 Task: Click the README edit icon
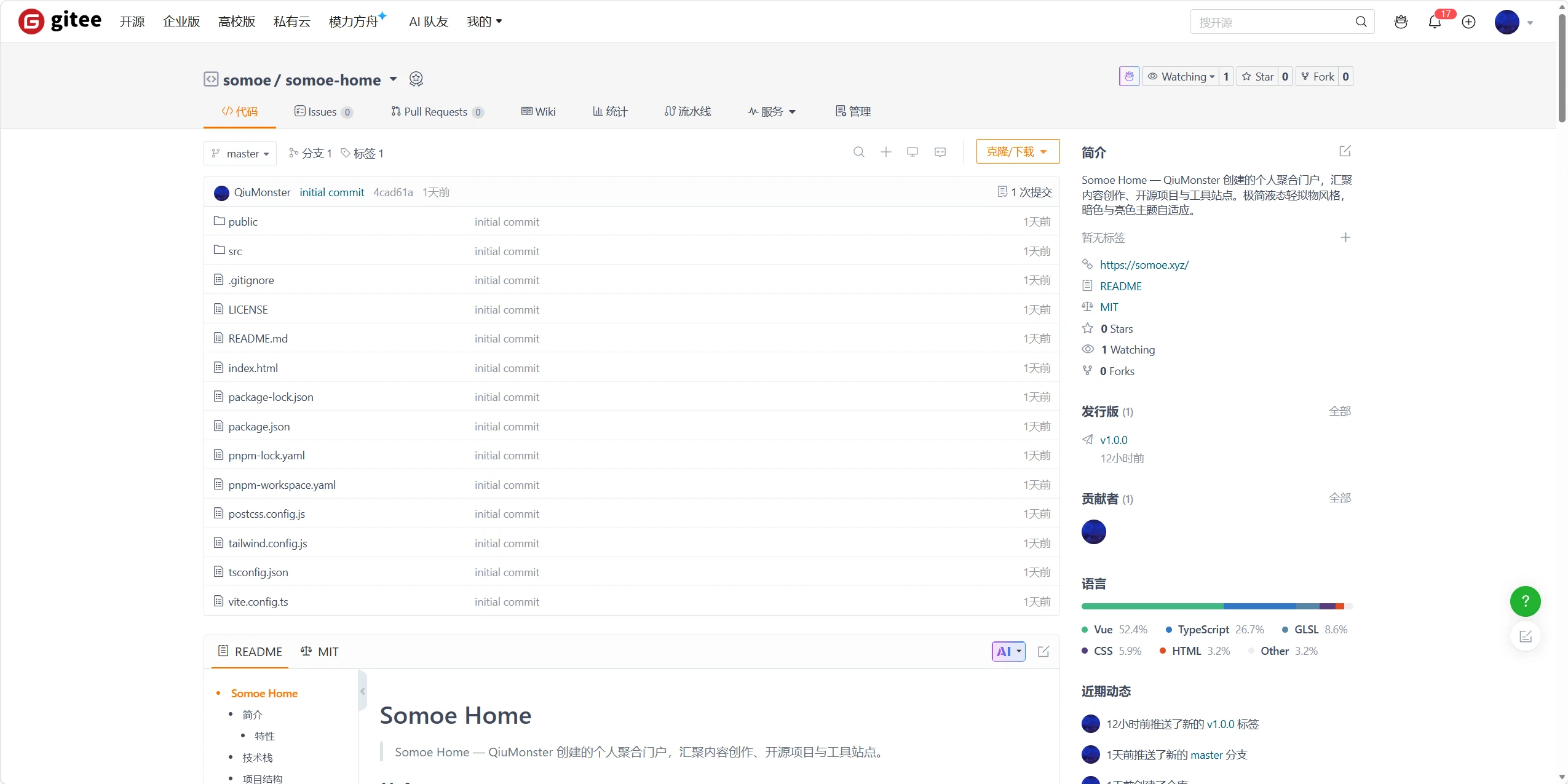(1043, 651)
